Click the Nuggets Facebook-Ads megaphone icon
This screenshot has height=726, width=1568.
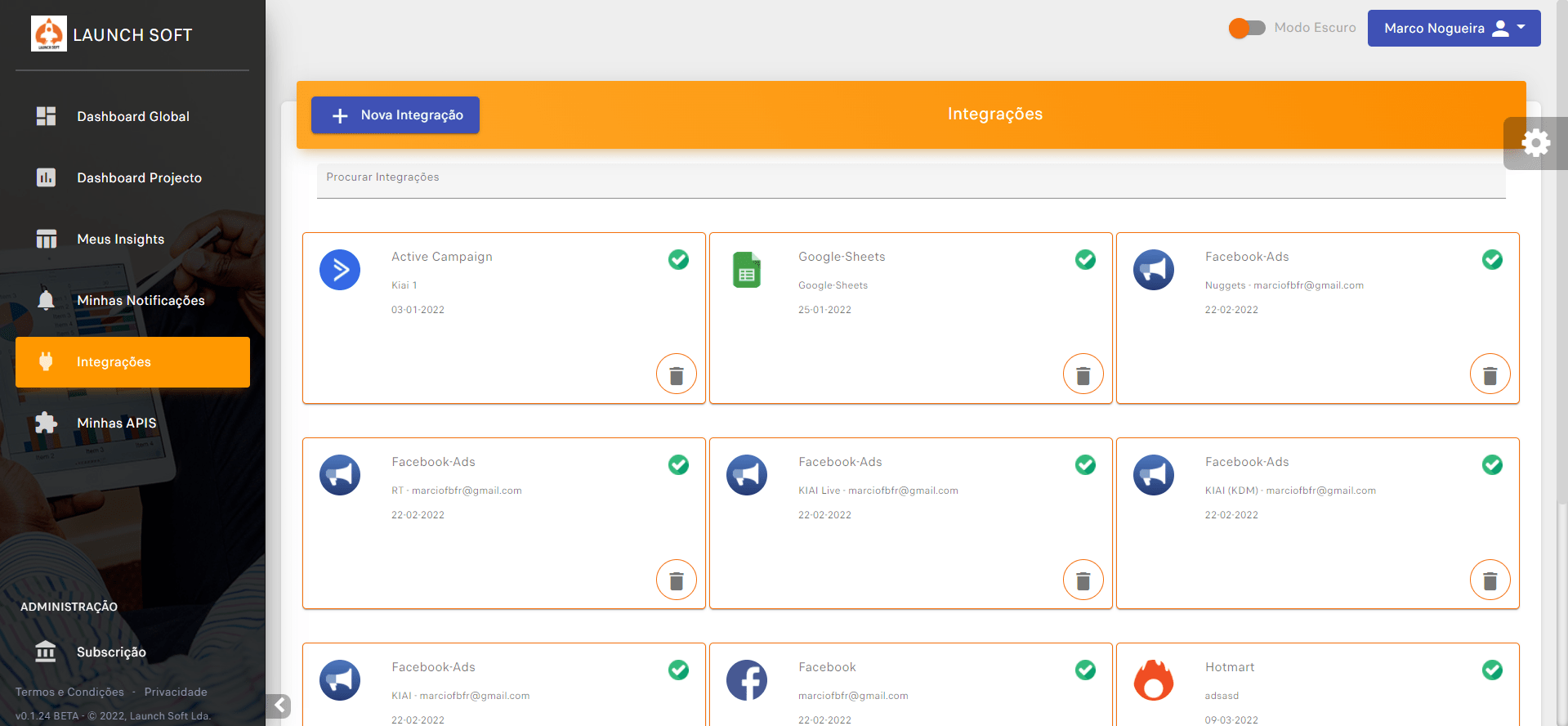1154,270
